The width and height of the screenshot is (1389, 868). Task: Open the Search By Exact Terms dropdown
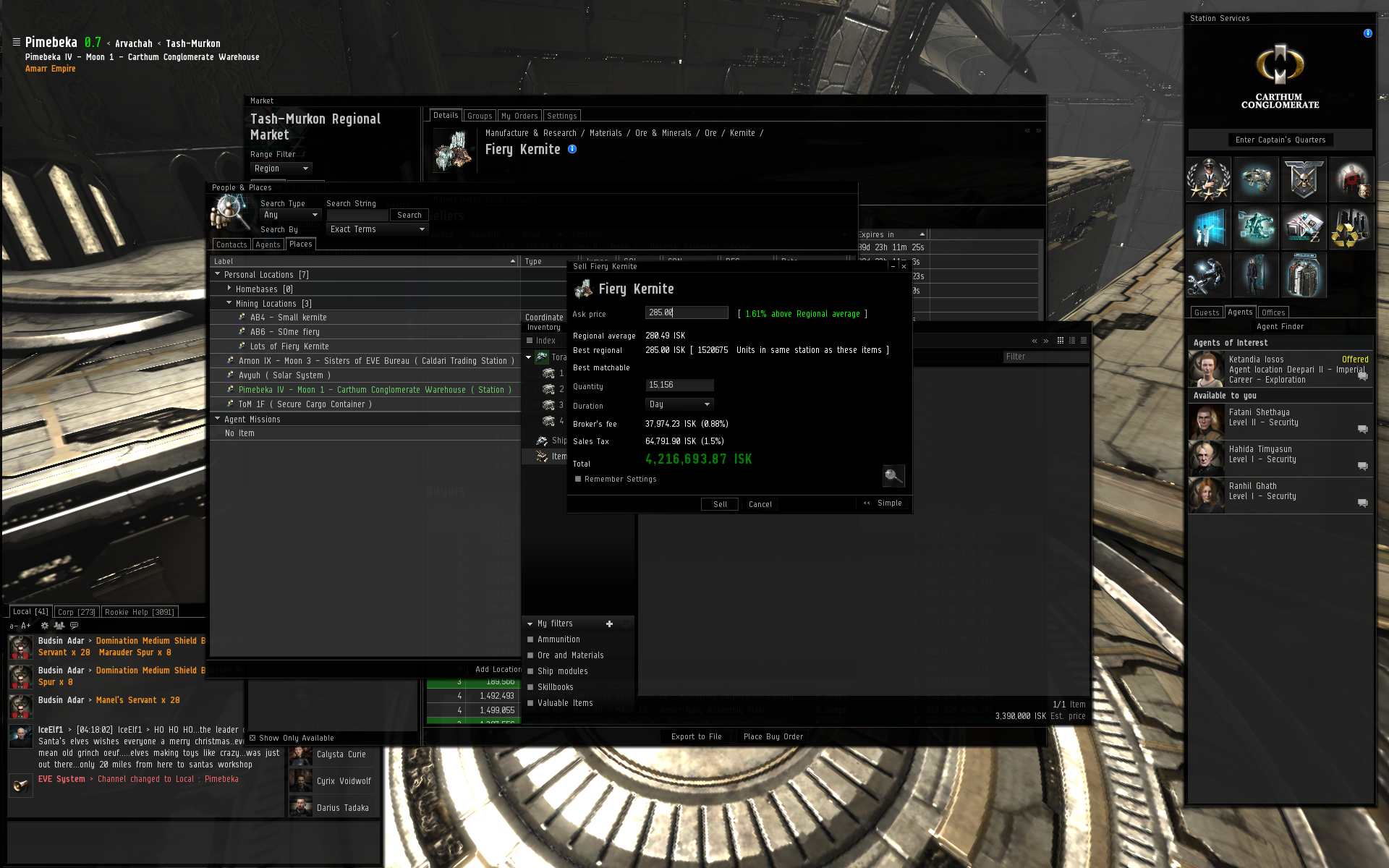tap(378, 229)
